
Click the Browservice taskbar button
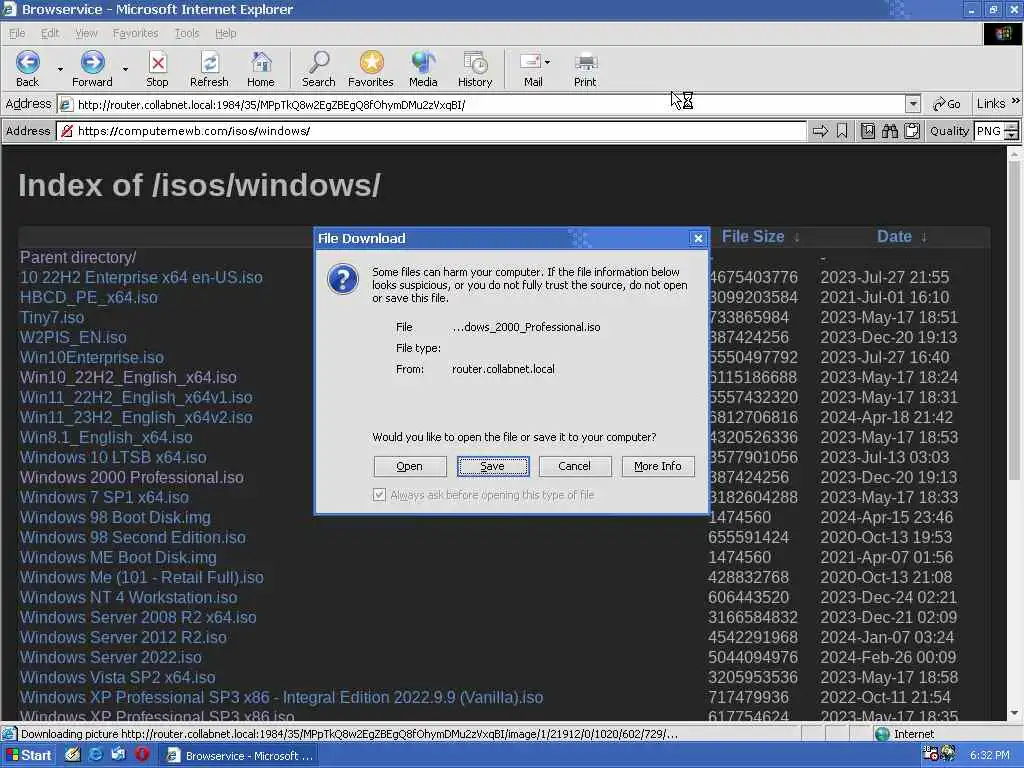point(240,756)
